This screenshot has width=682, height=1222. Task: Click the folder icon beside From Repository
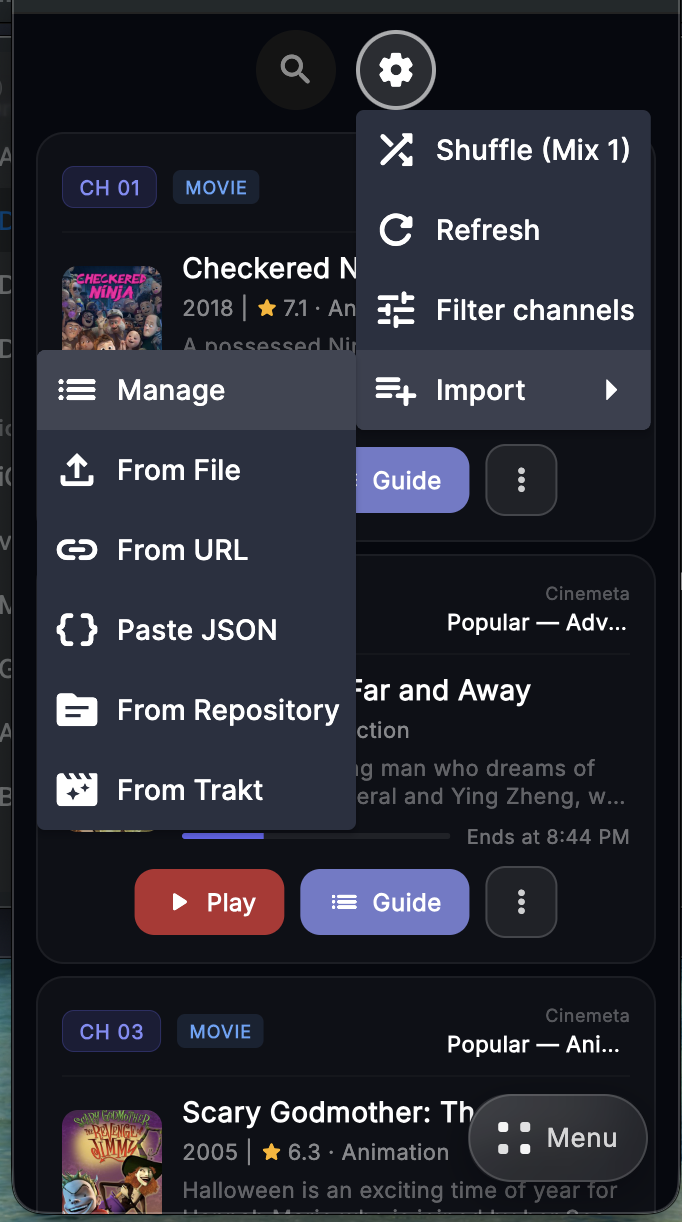77,709
